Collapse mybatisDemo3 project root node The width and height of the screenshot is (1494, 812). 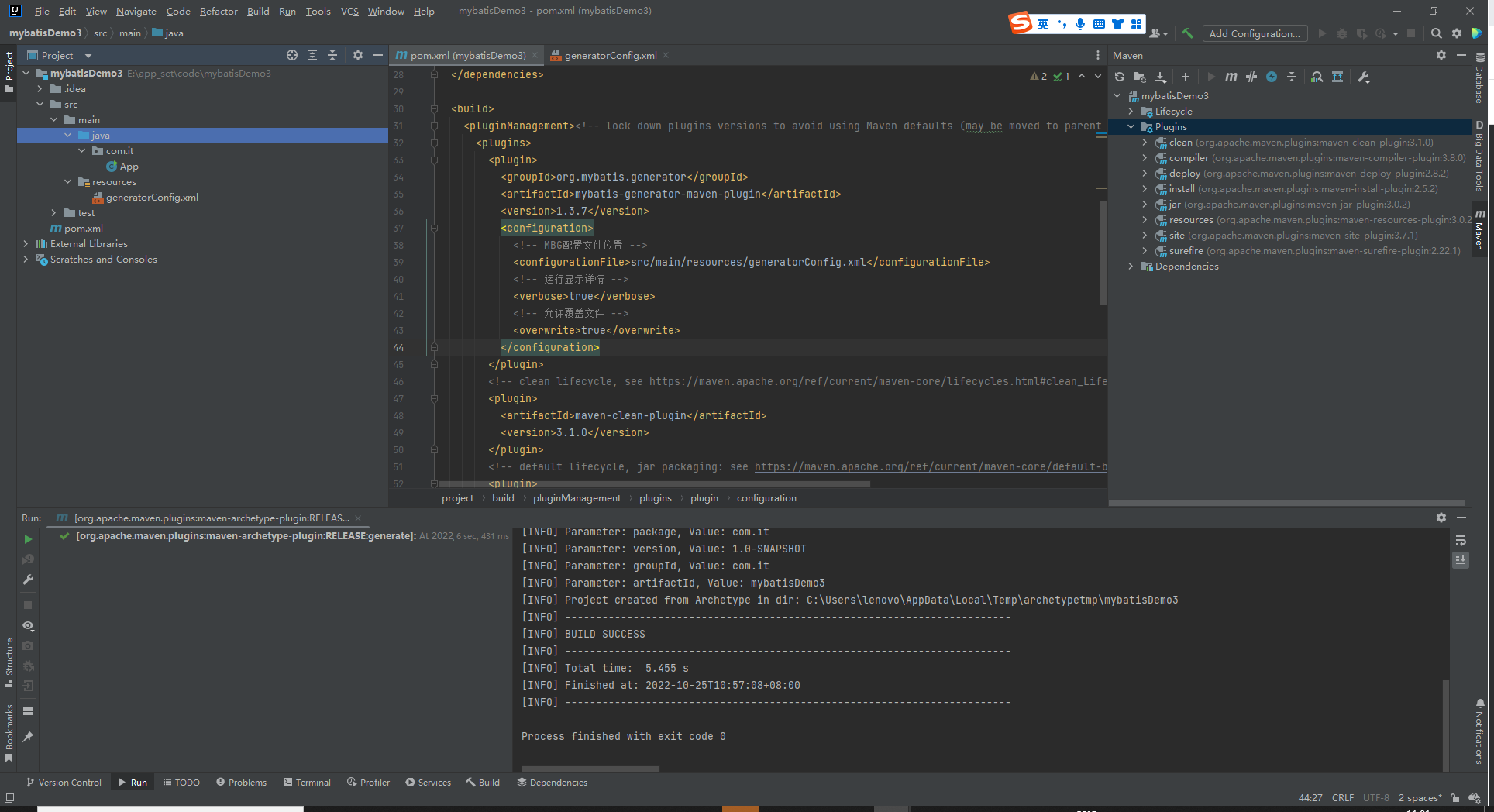point(26,73)
